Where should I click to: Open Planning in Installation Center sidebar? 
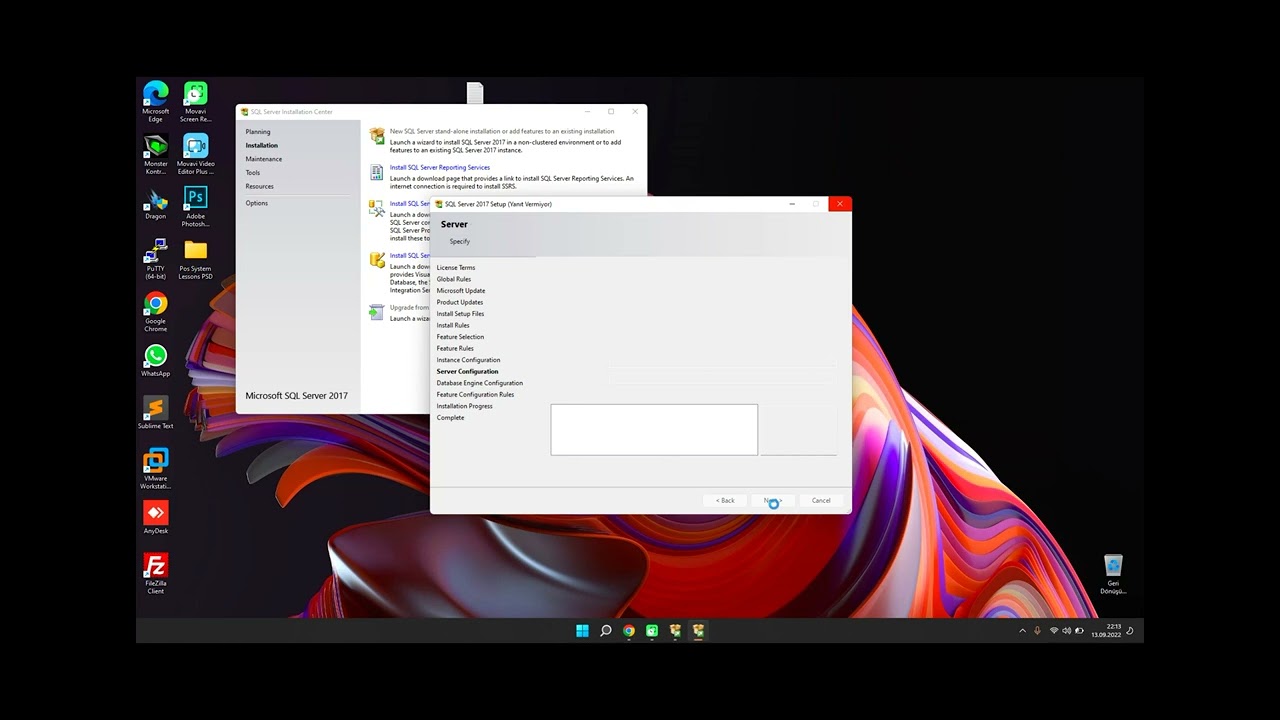click(x=258, y=132)
